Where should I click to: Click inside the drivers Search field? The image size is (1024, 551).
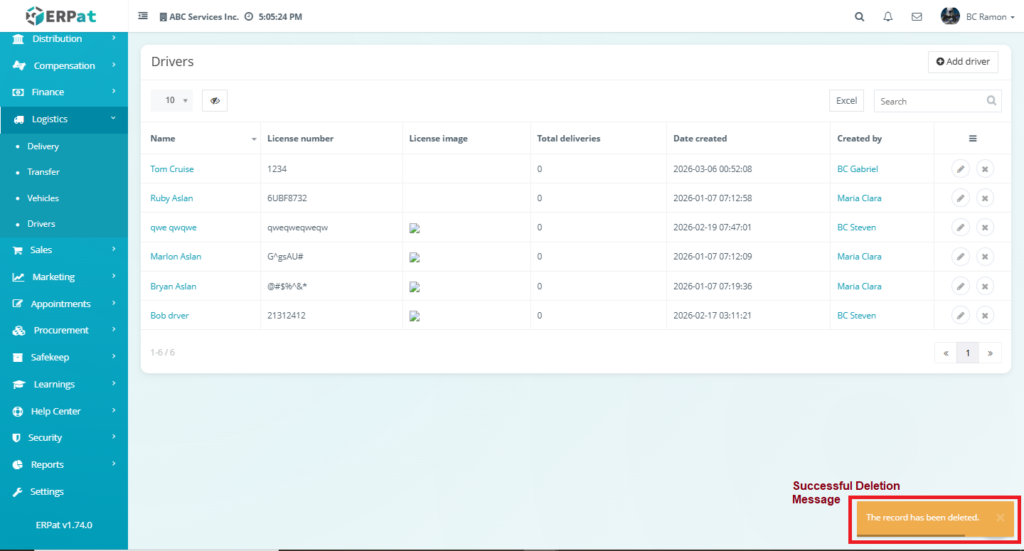coord(928,101)
